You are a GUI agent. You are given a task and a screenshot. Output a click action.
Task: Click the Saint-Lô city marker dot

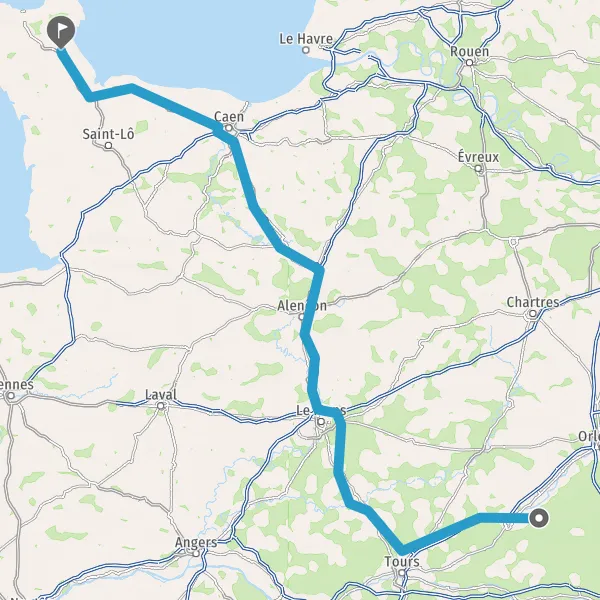point(108,145)
